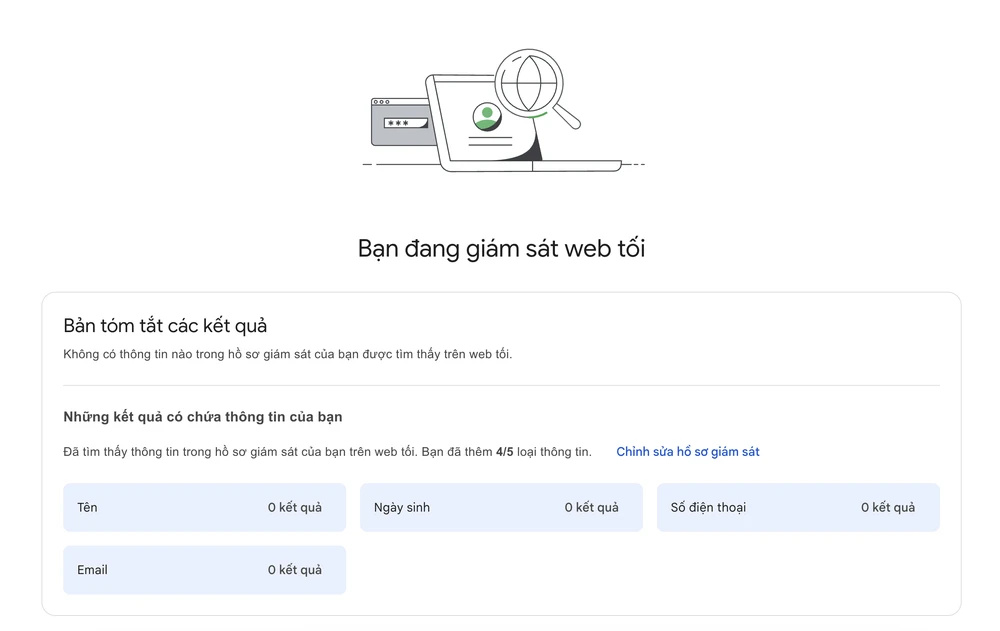Click the laptop profile avatar graphic
1000x631 pixels.
tap(486, 118)
